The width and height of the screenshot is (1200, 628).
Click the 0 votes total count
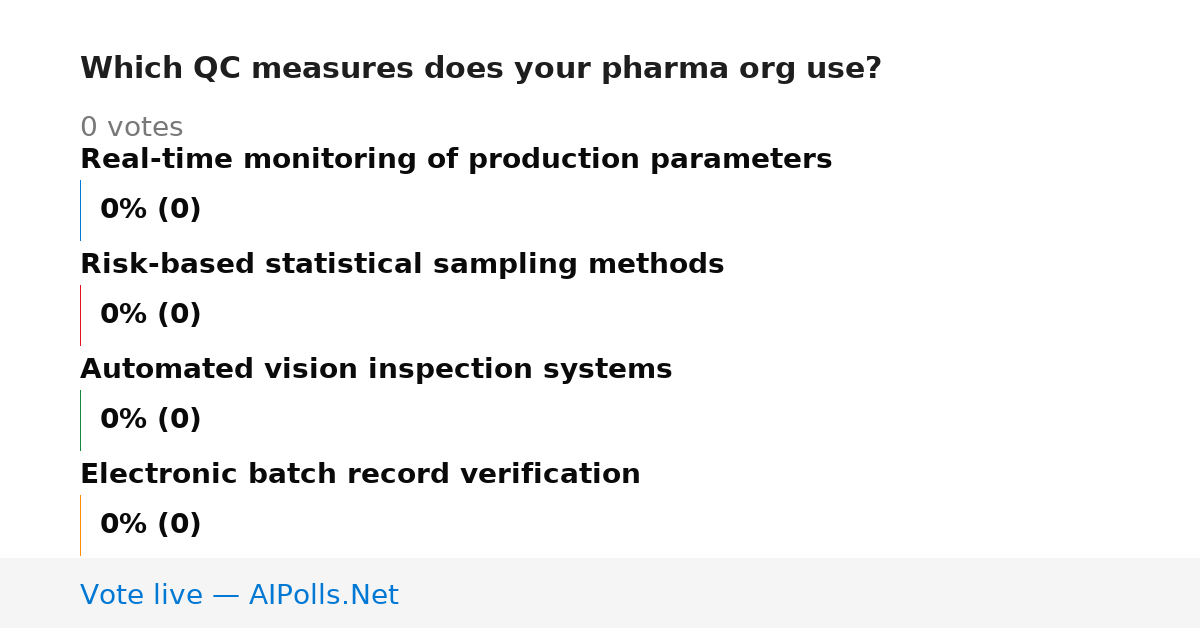[131, 128]
